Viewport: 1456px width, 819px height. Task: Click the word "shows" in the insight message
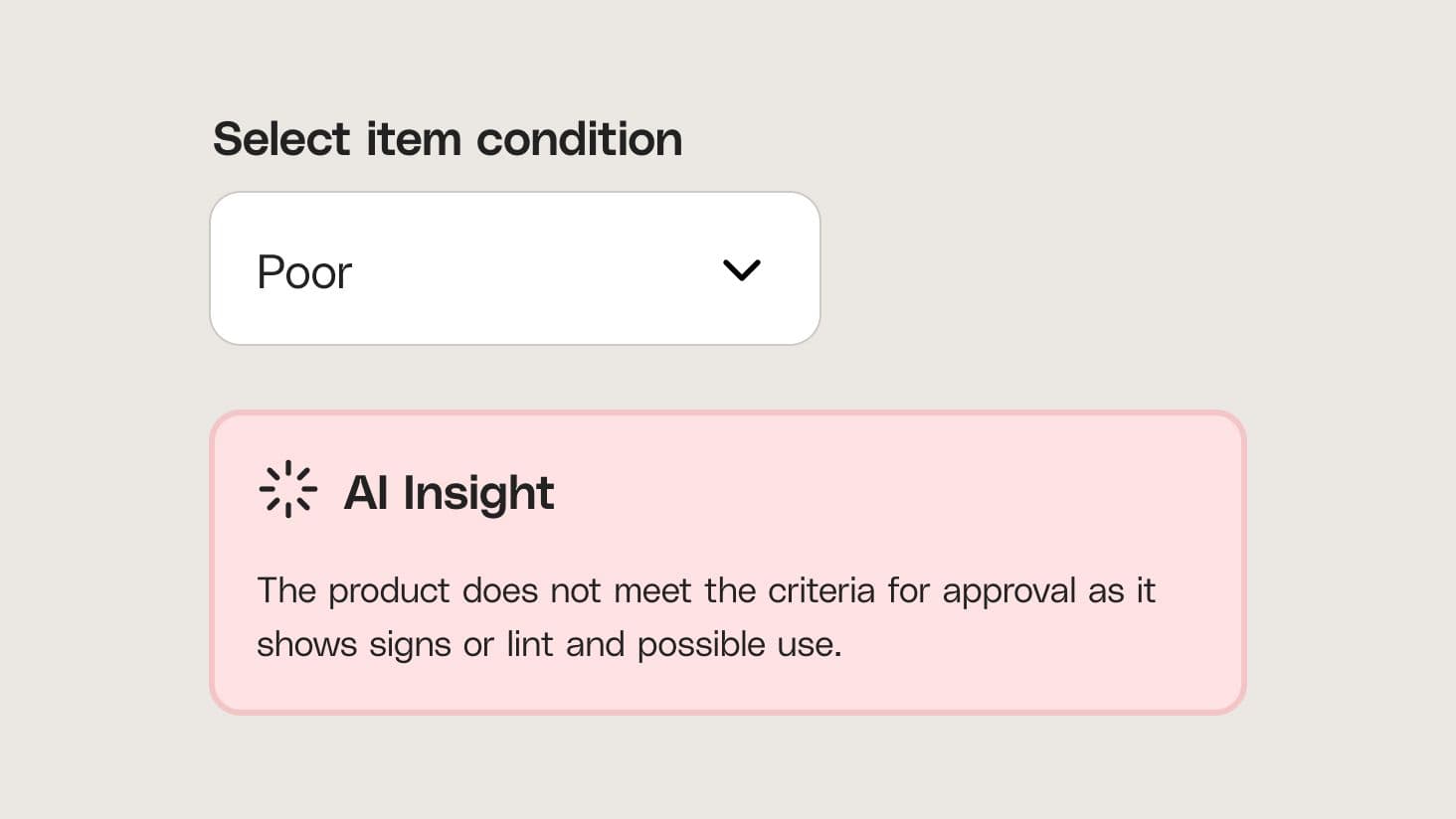tap(306, 645)
